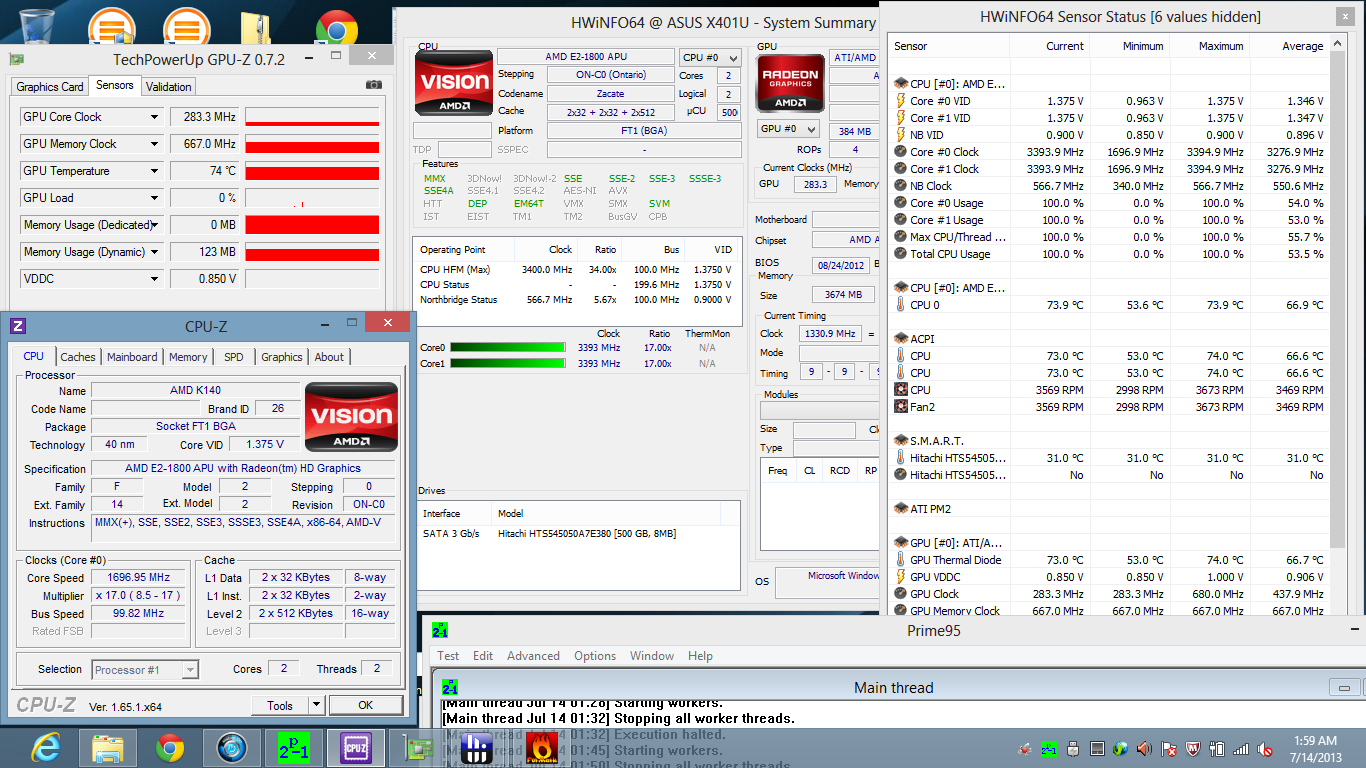Screen dimensions: 1366x768
Task: Click the Fan2 sensor row fan icon
Action: 900,407
